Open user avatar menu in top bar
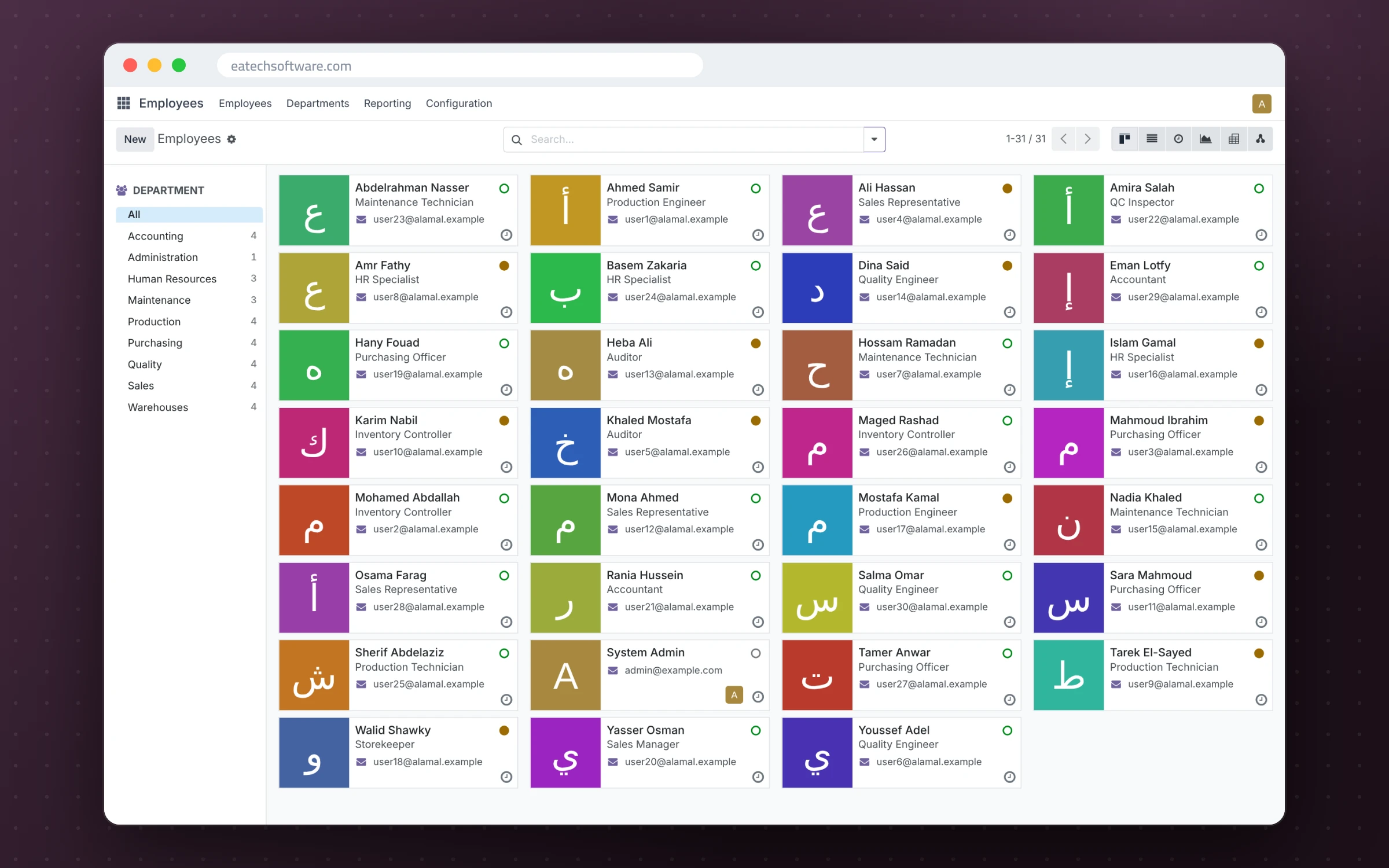 coord(1262,104)
